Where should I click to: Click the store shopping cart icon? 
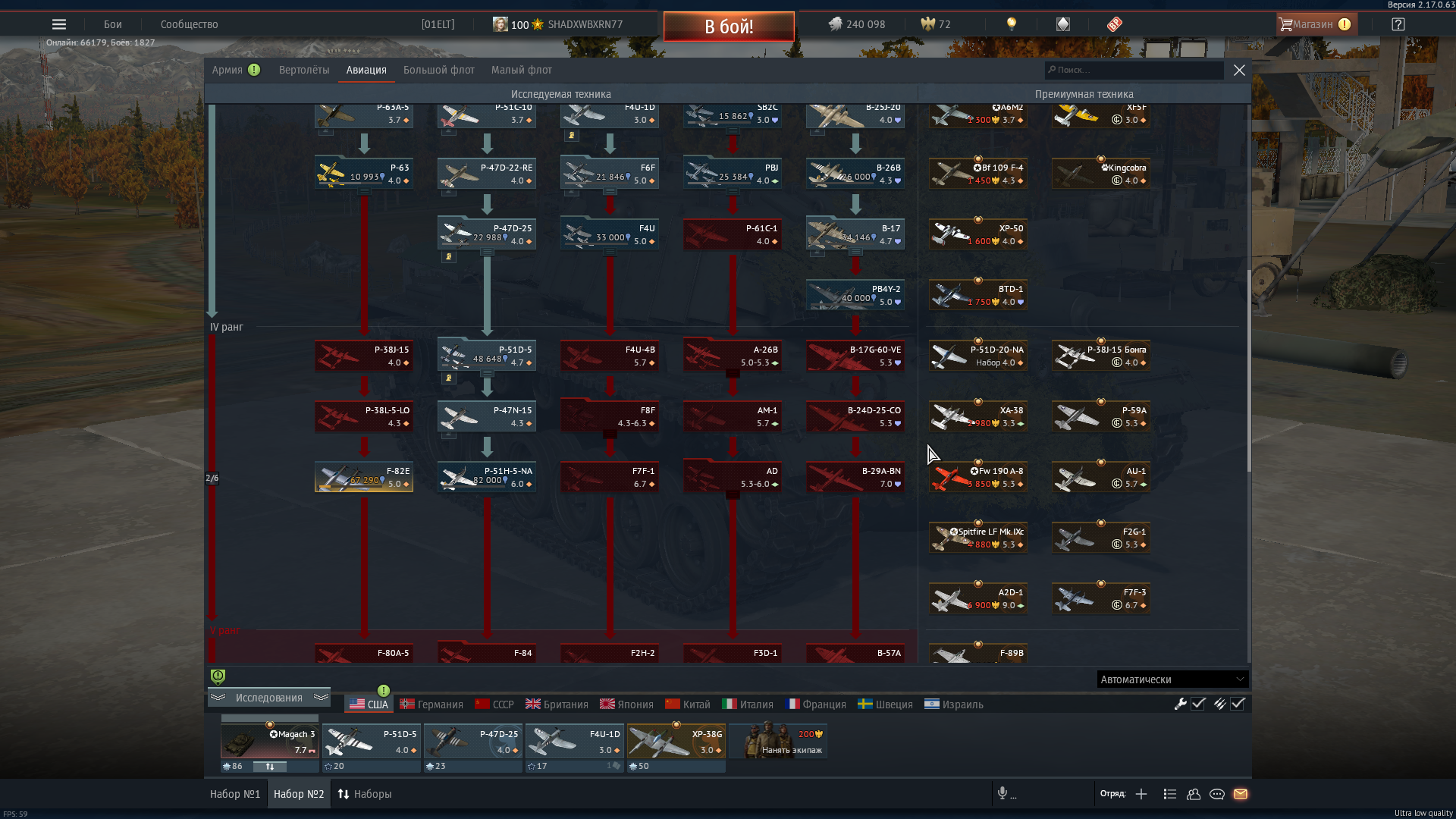click(x=1285, y=24)
